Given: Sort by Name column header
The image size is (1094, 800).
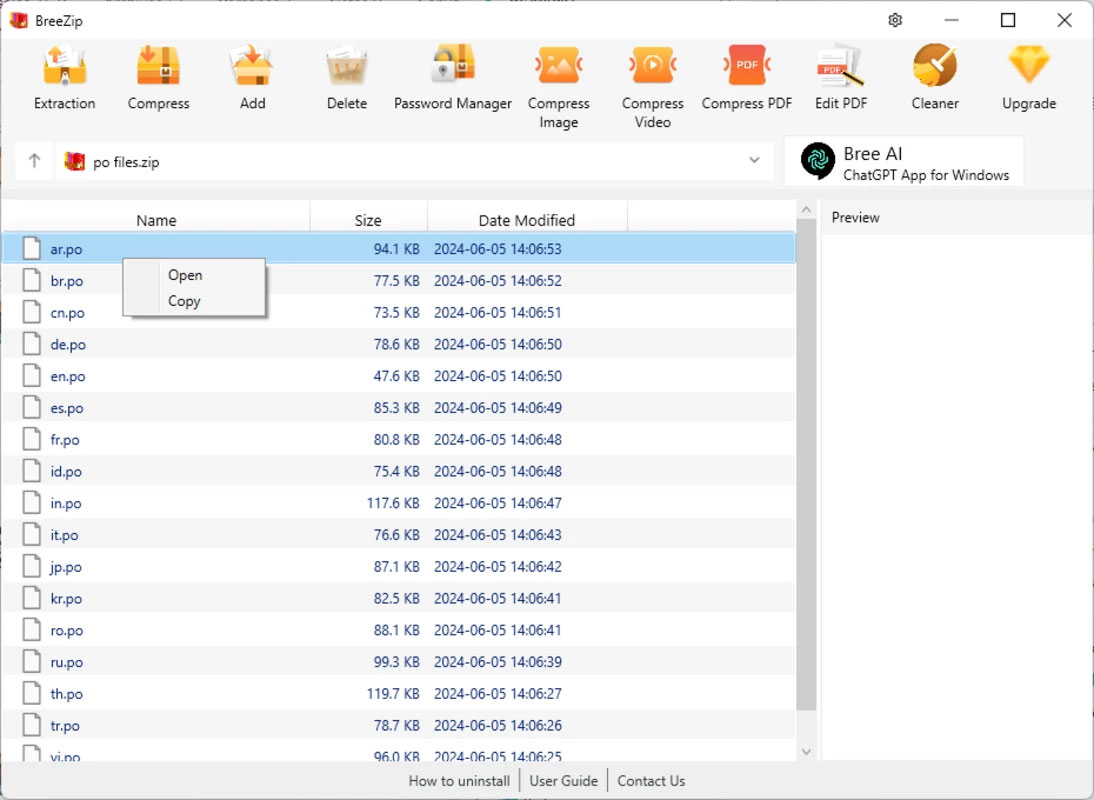Looking at the screenshot, I should pyautogui.click(x=156, y=220).
